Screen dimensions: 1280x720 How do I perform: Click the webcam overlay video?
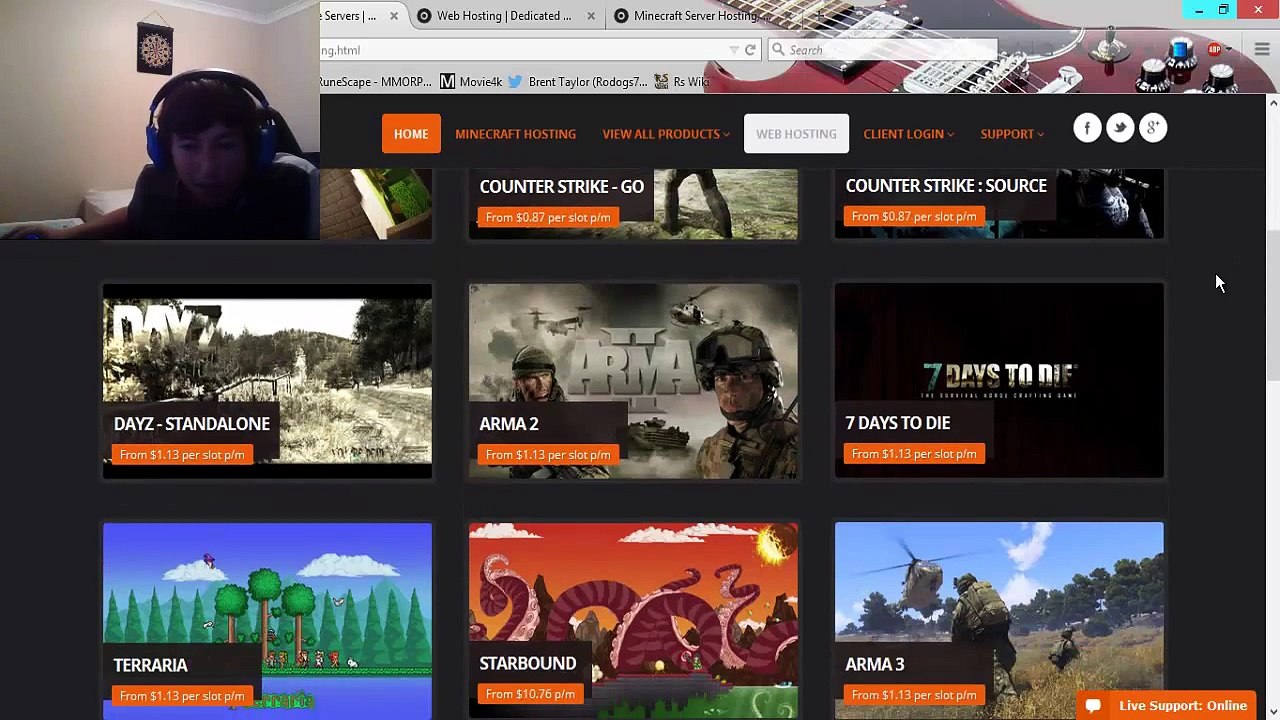pyautogui.click(x=160, y=120)
